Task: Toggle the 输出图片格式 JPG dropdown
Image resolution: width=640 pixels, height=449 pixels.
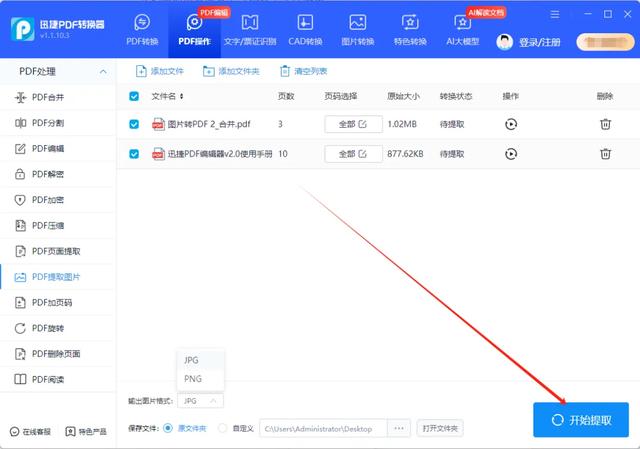Action: coord(200,401)
